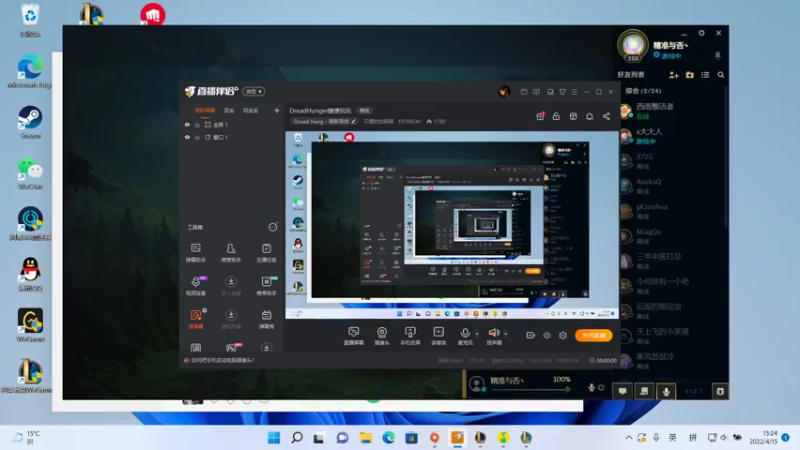Add a 摄像头 camera source
Image resolution: width=800 pixels, height=450 pixels.
382,336
